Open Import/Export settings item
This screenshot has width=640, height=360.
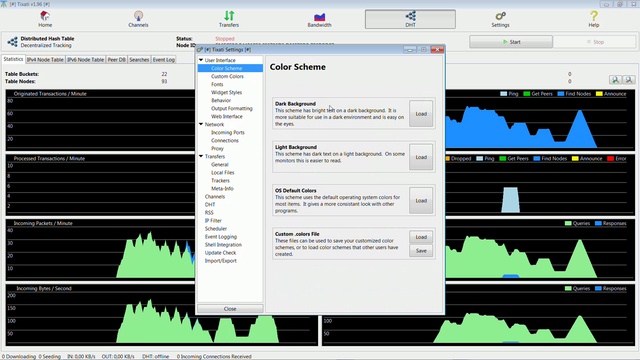tap(220, 261)
